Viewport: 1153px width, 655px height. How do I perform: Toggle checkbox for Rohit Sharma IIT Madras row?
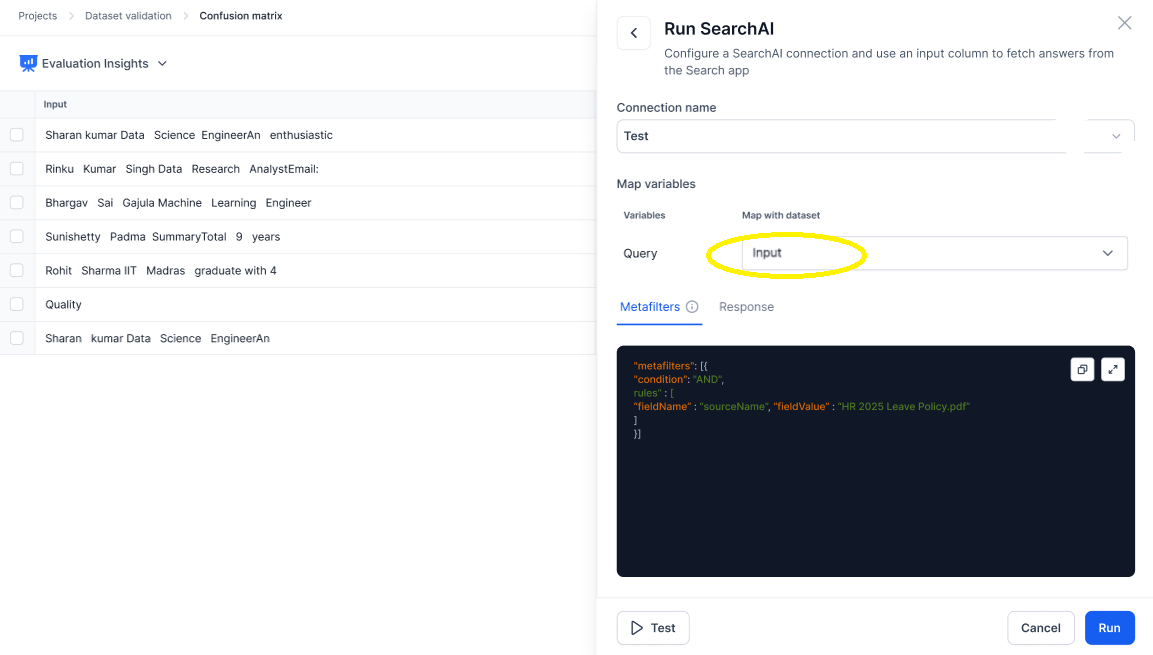[x=17, y=270]
